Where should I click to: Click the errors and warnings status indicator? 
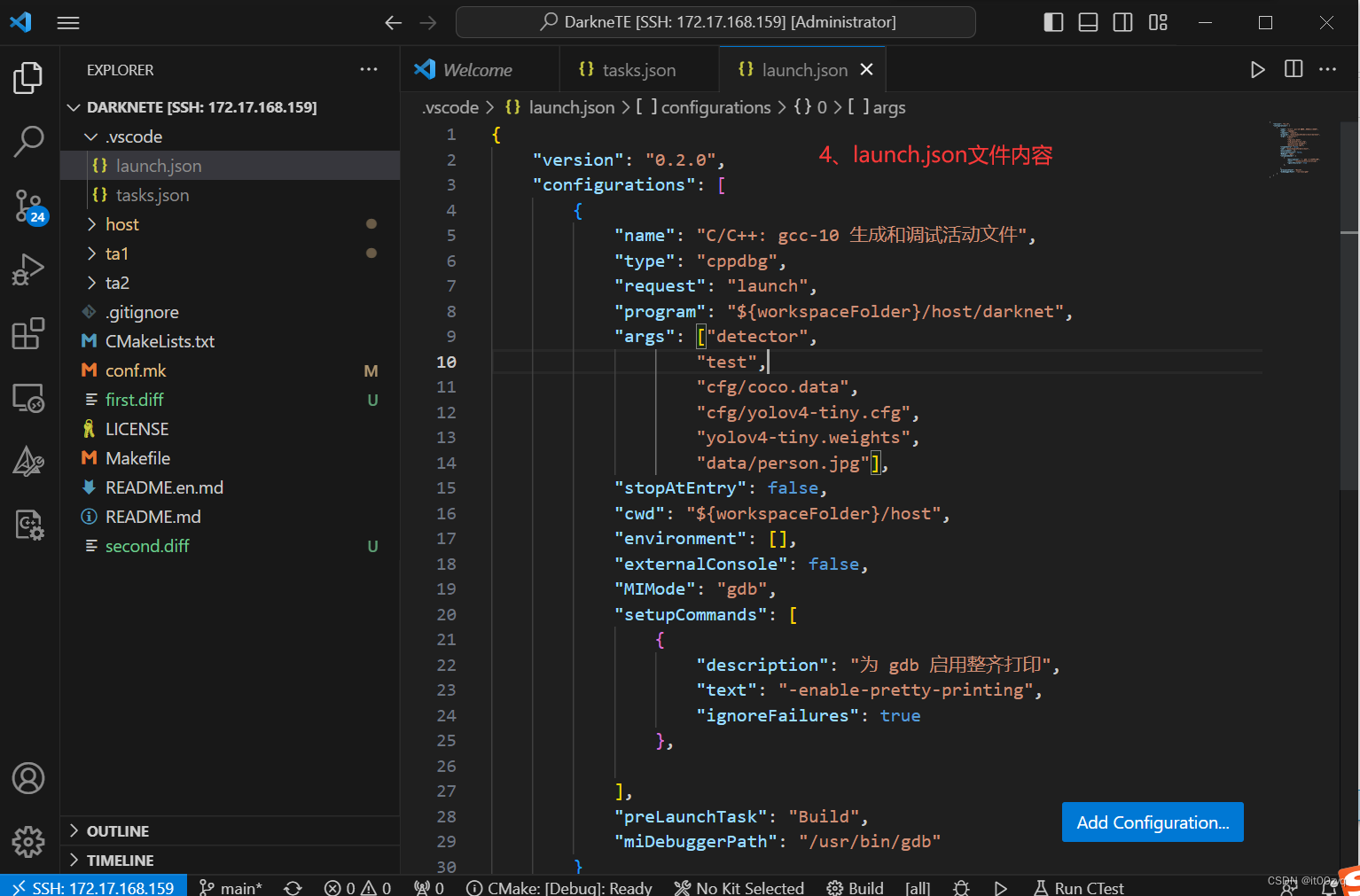point(357,887)
